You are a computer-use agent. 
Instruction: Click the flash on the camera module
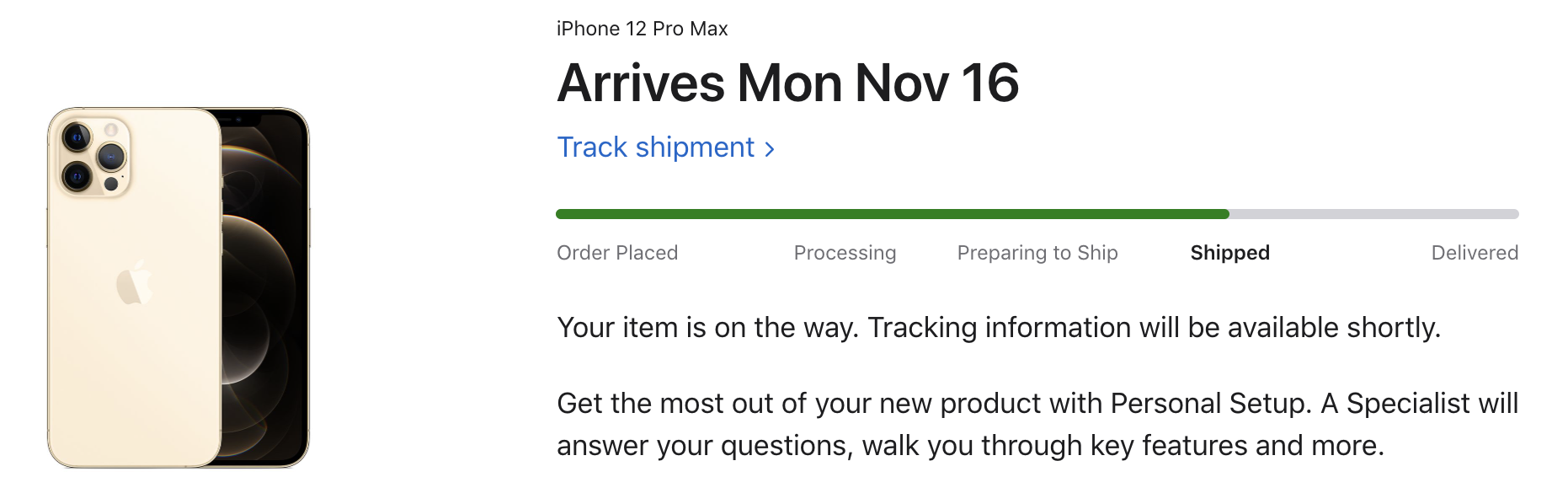click(x=111, y=130)
